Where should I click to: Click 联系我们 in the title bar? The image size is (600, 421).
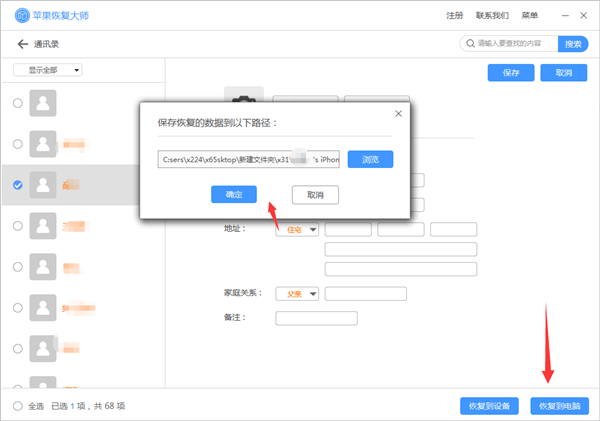tap(492, 16)
